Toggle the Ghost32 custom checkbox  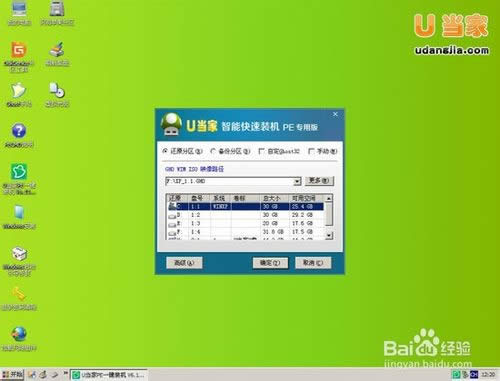[x=262, y=151]
